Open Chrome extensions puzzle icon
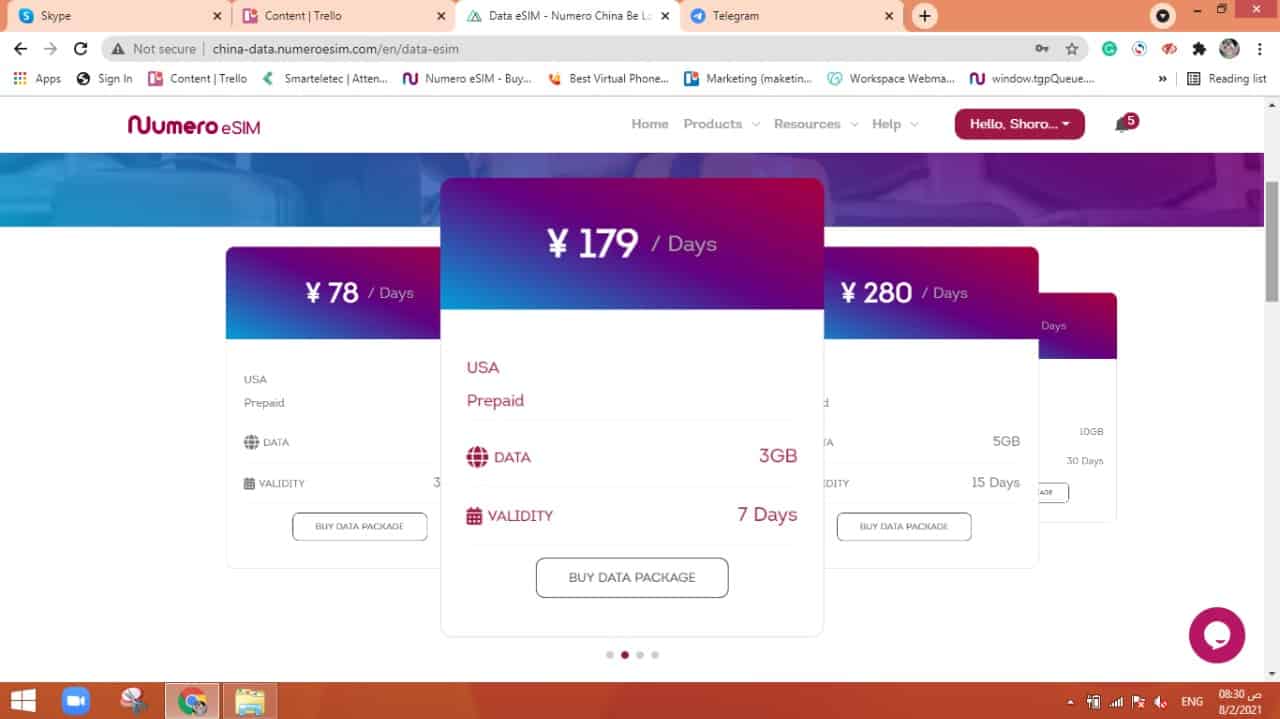 1199,48
